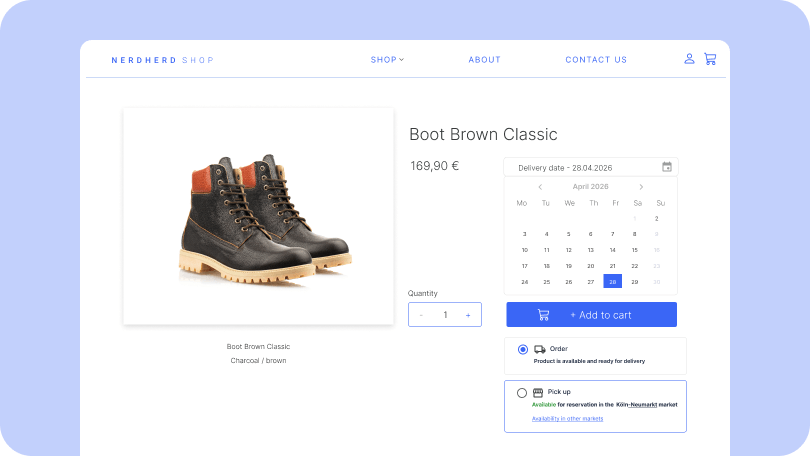Select April 24 in the calendar
The width and height of the screenshot is (810, 456).
coord(524,282)
